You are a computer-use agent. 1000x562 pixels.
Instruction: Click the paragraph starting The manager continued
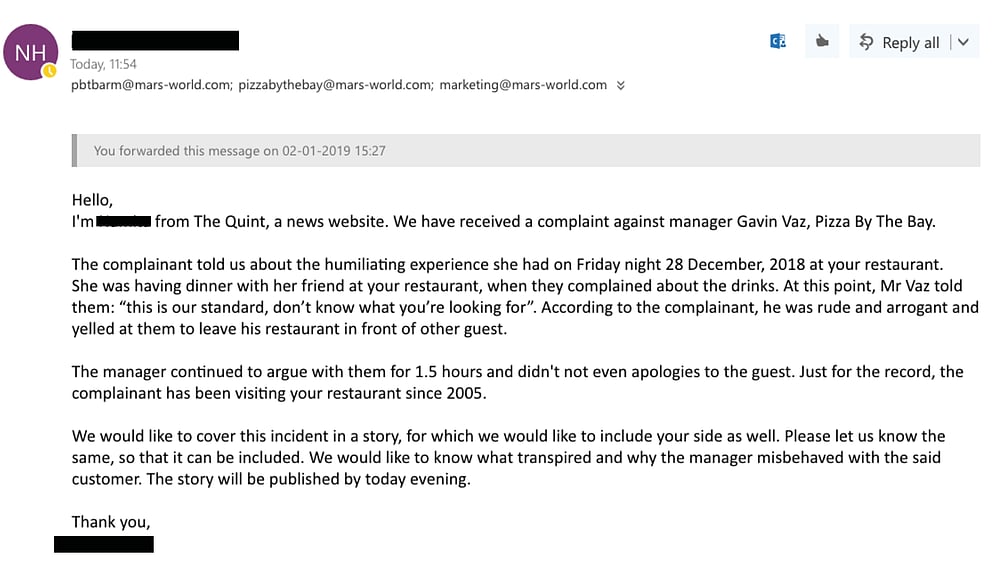coord(517,382)
